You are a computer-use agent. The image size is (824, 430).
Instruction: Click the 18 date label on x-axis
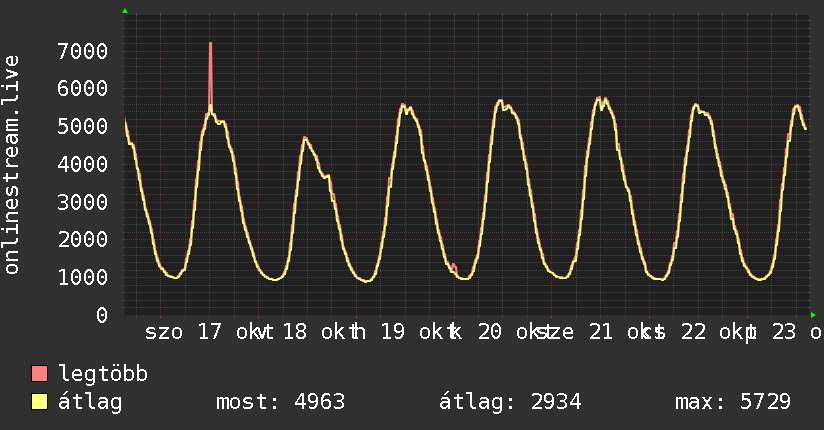click(x=295, y=332)
